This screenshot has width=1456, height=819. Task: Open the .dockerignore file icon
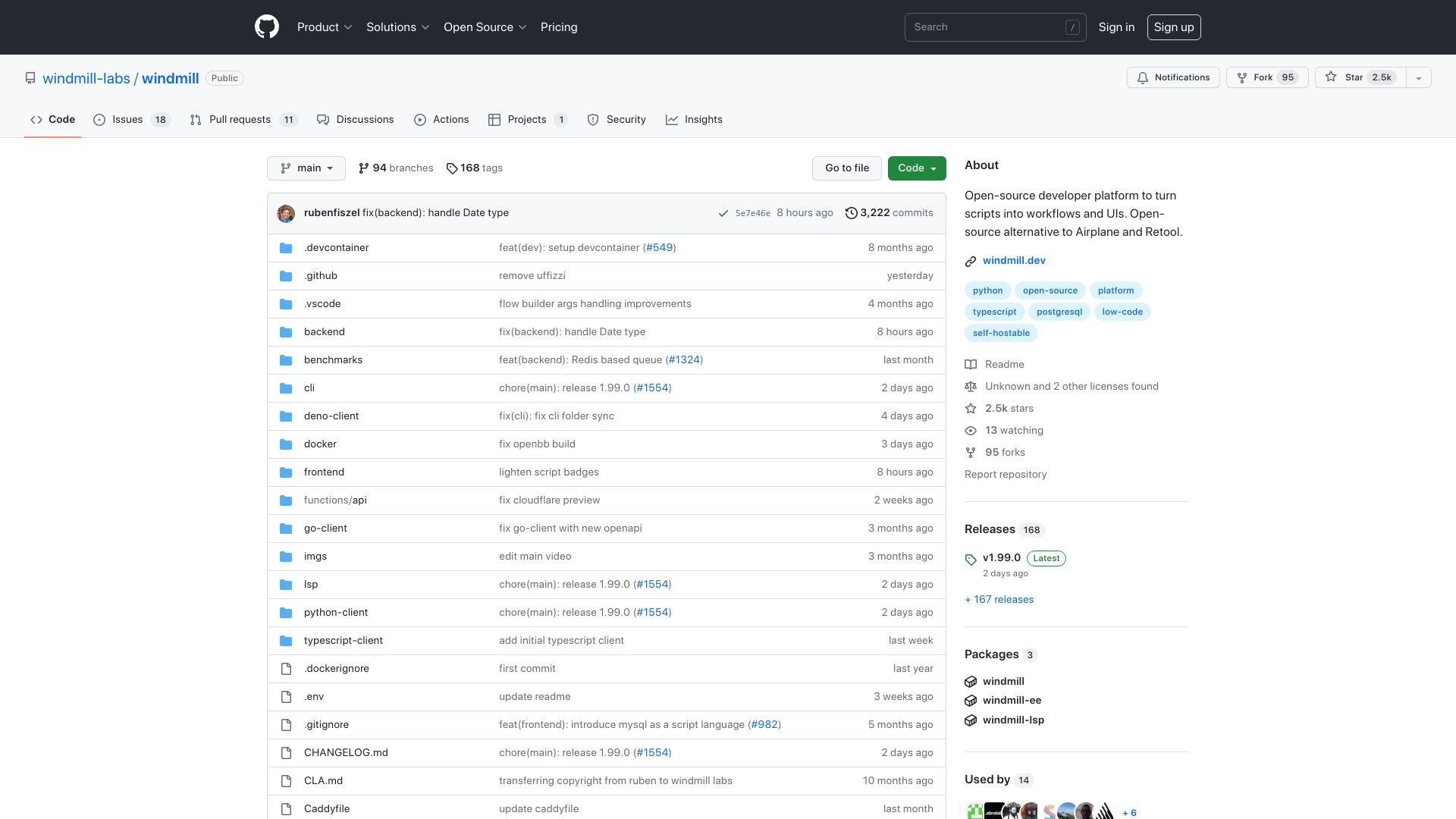click(x=286, y=669)
